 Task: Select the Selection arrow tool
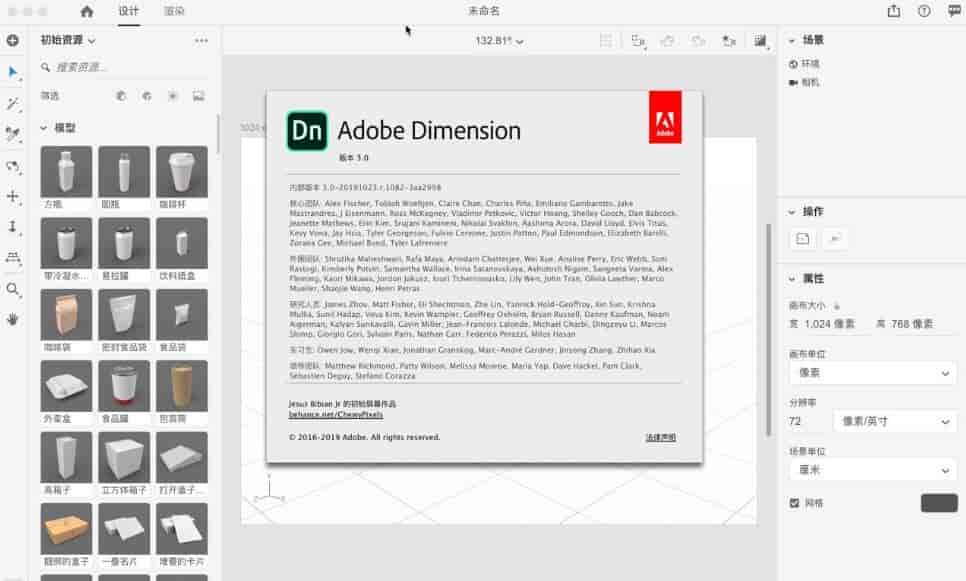tap(13, 71)
